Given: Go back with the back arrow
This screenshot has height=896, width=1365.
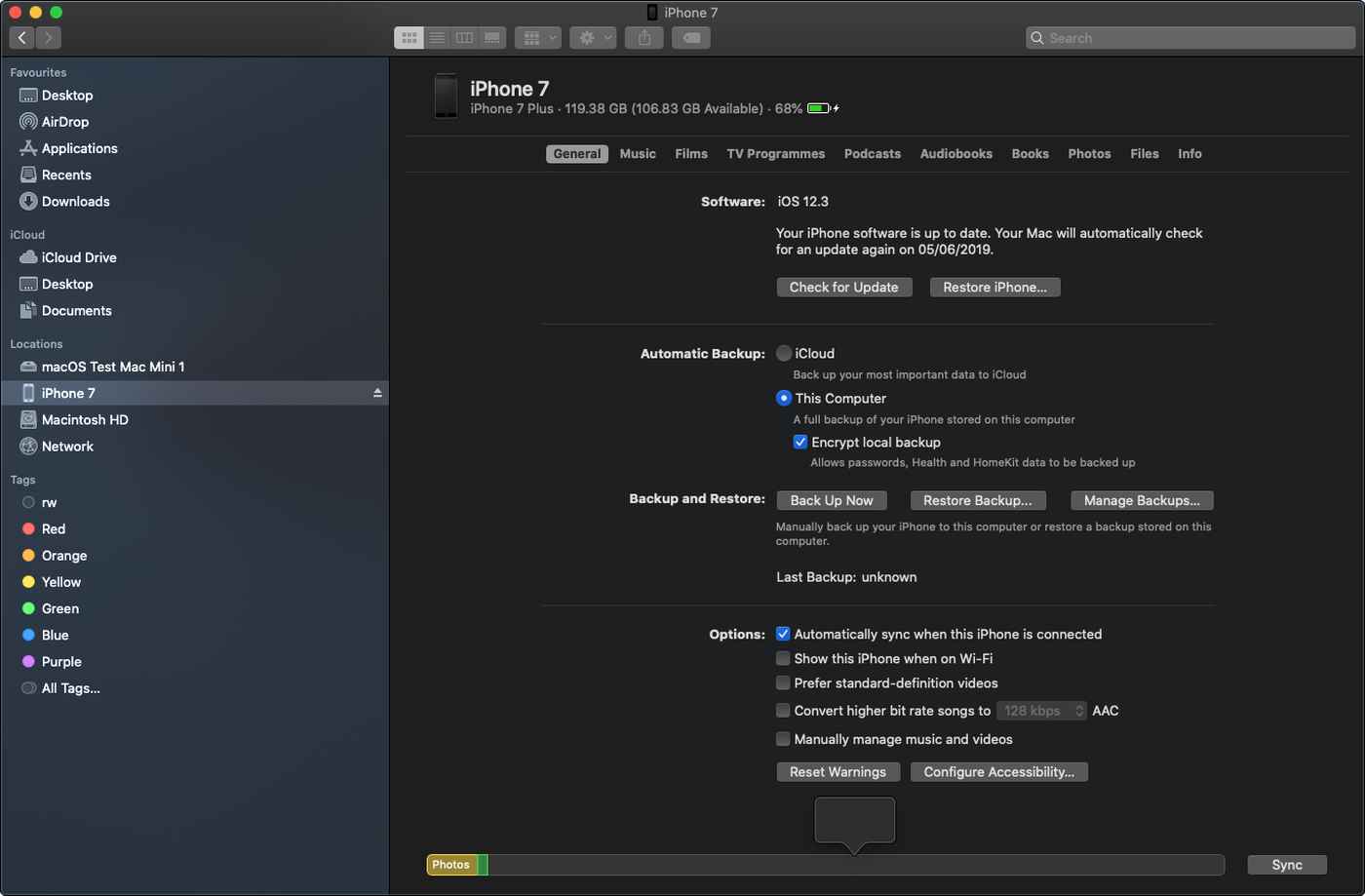Looking at the screenshot, I should pyautogui.click(x=22, y=38).
